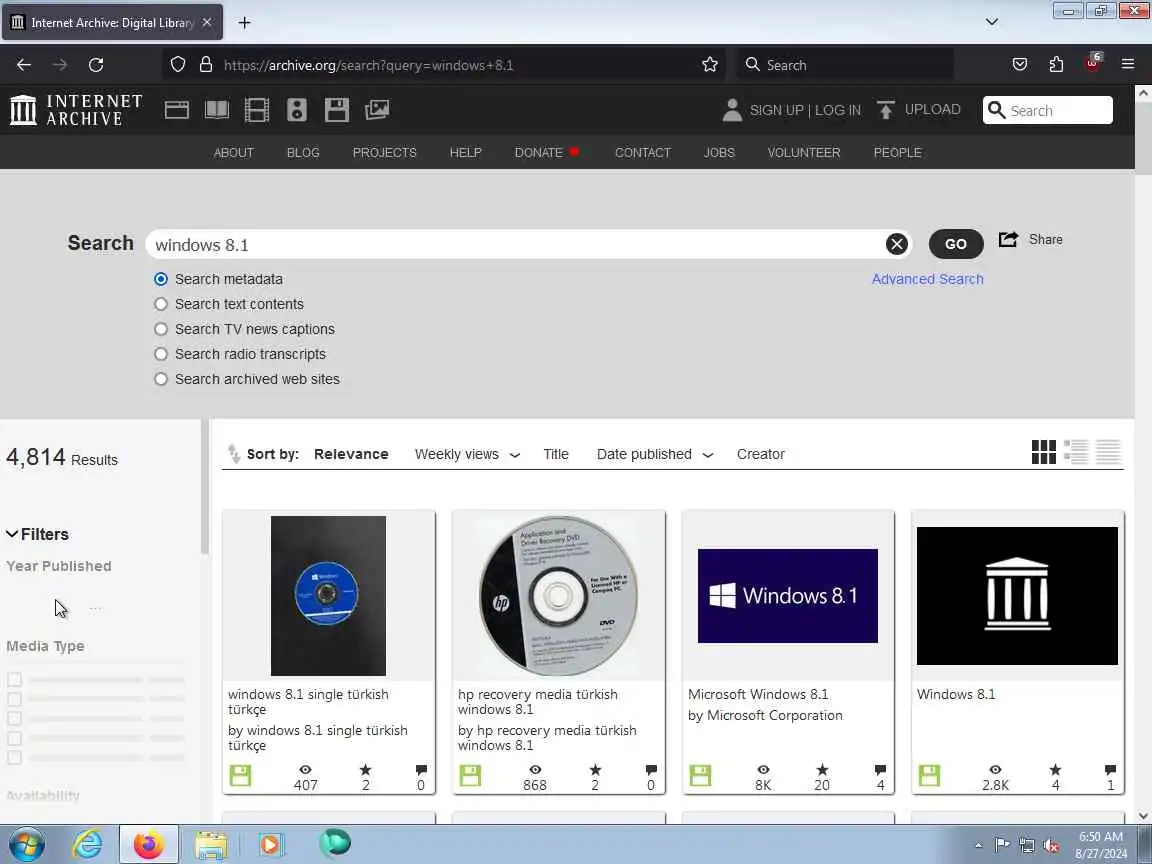Sort results by Relevance
This screenshot has width=1152, height=864.
351,454
